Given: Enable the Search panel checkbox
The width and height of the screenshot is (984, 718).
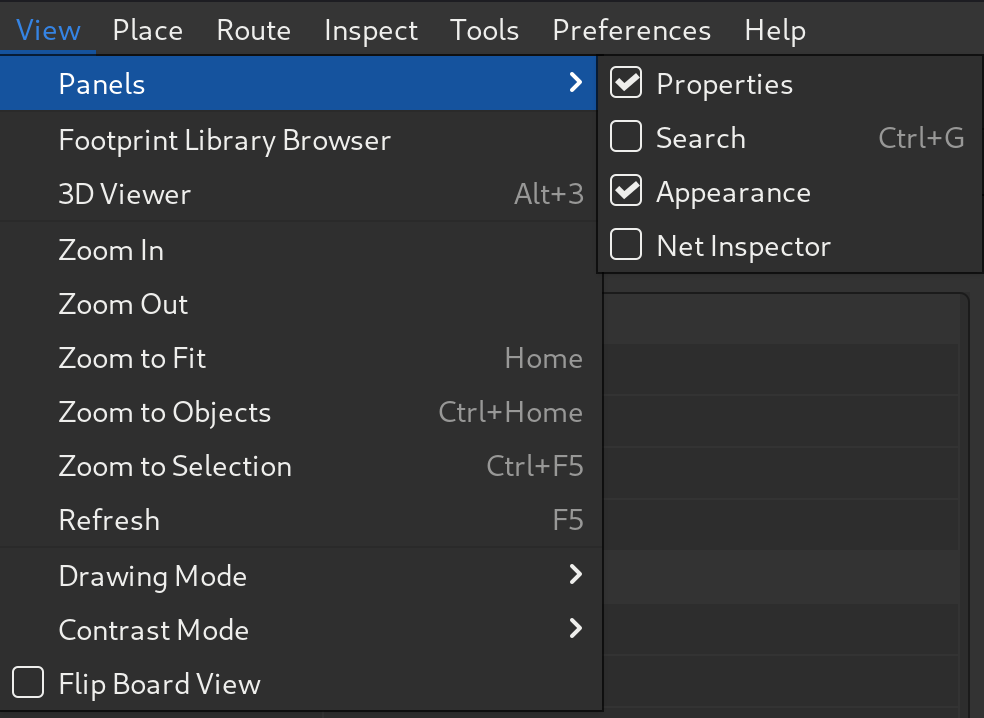Looking at the screenshot, I should pyautogui.click(x=626, y=138).
